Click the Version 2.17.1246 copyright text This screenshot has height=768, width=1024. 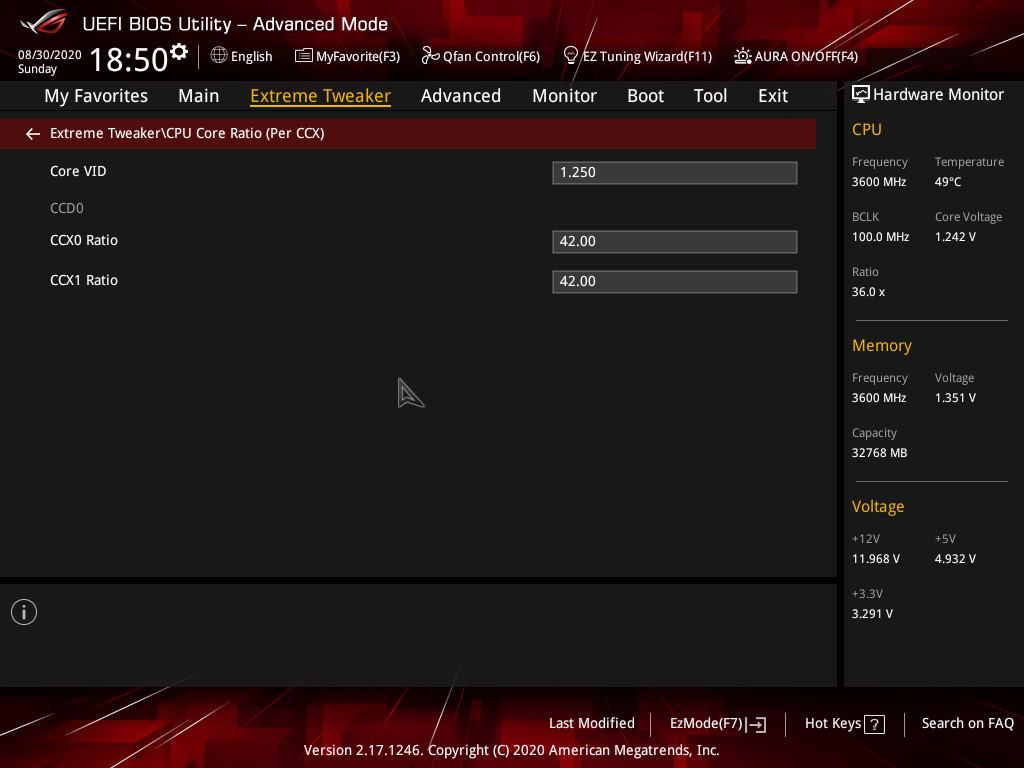coord(511,750)
